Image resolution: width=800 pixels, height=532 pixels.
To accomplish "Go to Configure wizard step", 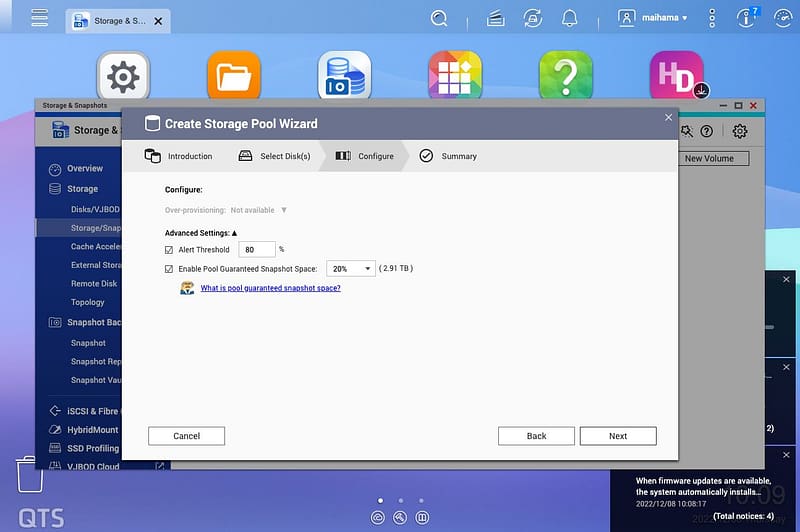I will (364, 156).
